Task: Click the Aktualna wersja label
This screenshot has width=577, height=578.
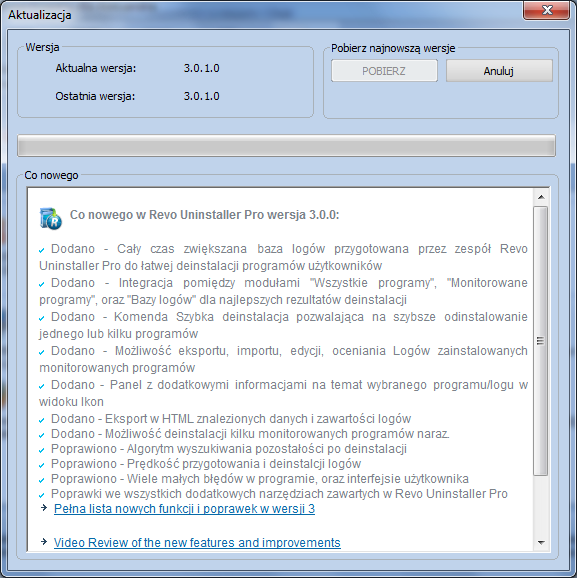Action: click(96, 68)
